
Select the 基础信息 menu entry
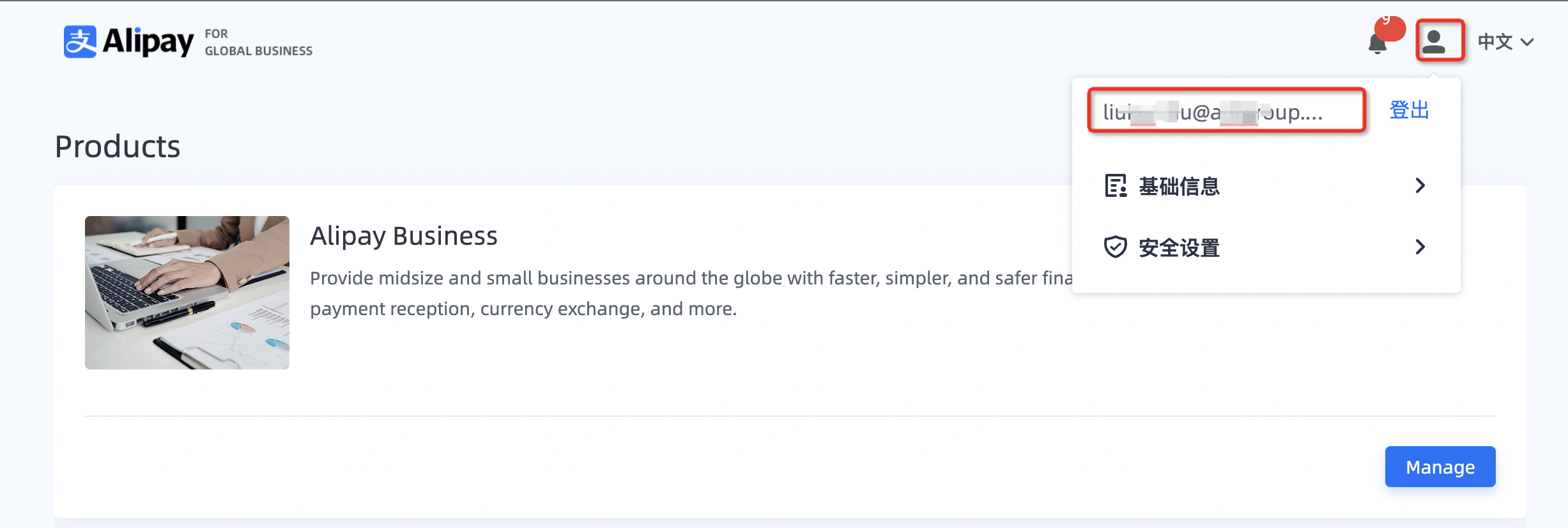click(1180, 186)
